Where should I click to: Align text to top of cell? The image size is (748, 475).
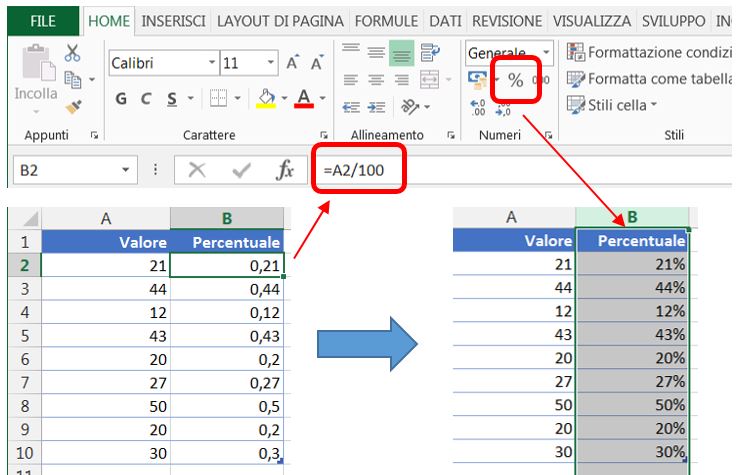pyautogui.click(x=351, y=51)
